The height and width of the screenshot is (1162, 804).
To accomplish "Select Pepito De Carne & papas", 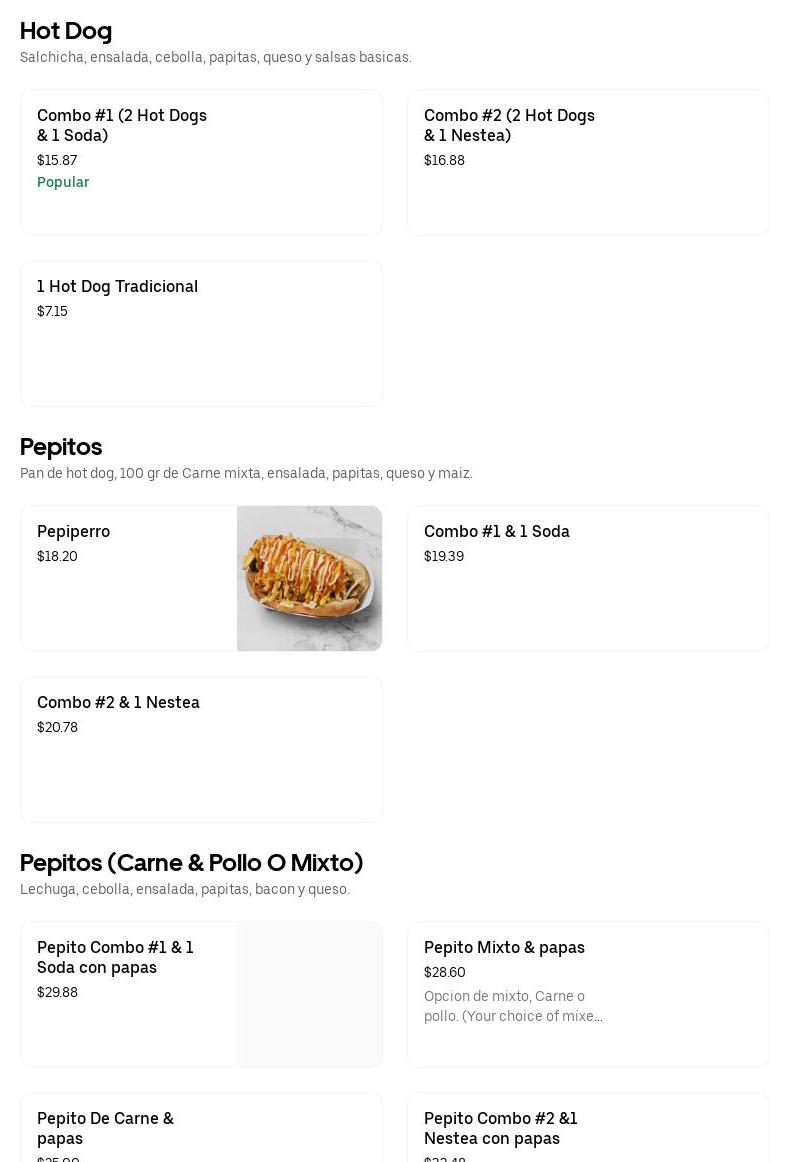I will click(105, 1128).
